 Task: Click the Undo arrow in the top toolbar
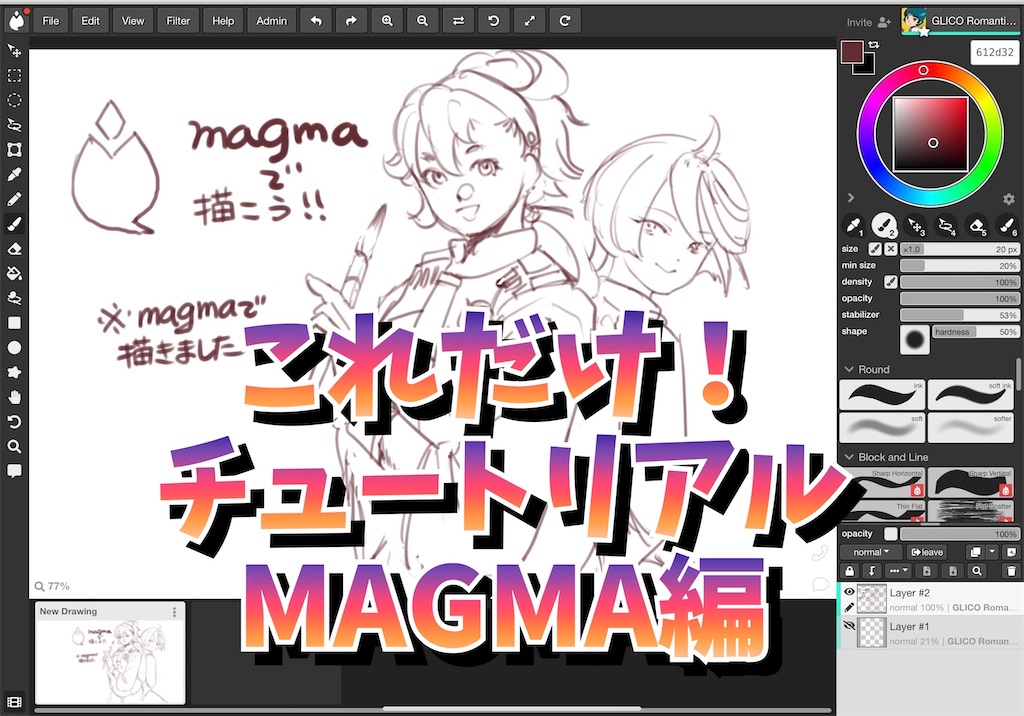315,20
